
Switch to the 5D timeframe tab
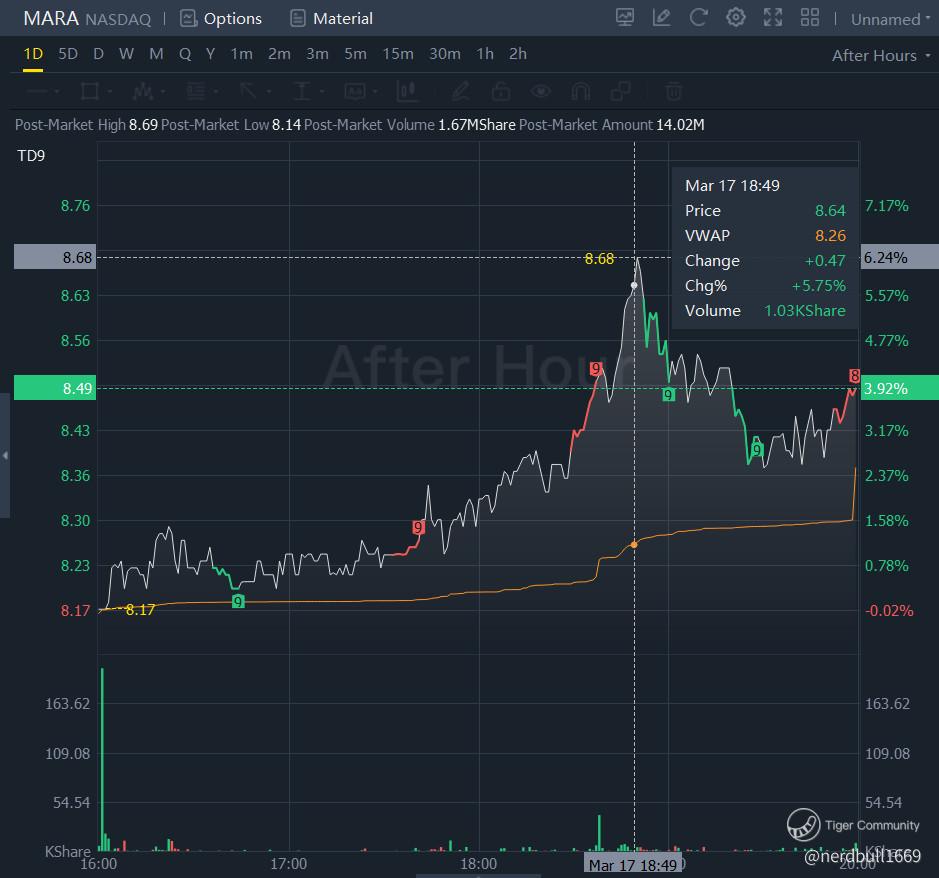[68, 54]
